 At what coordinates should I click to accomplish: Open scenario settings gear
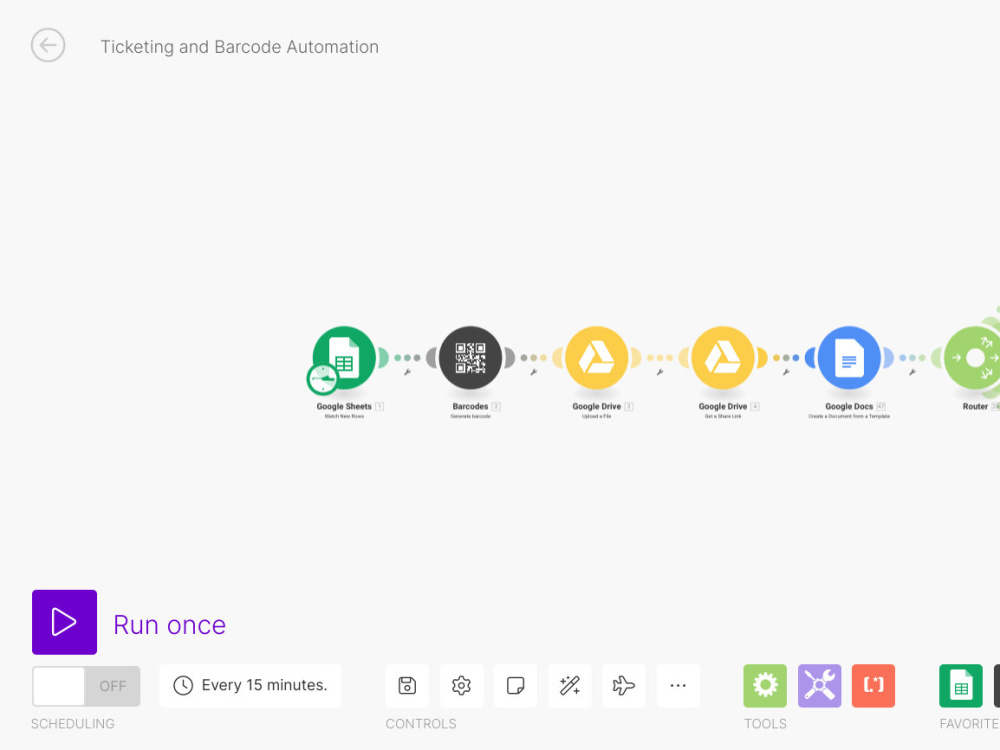tap(462, 686)
